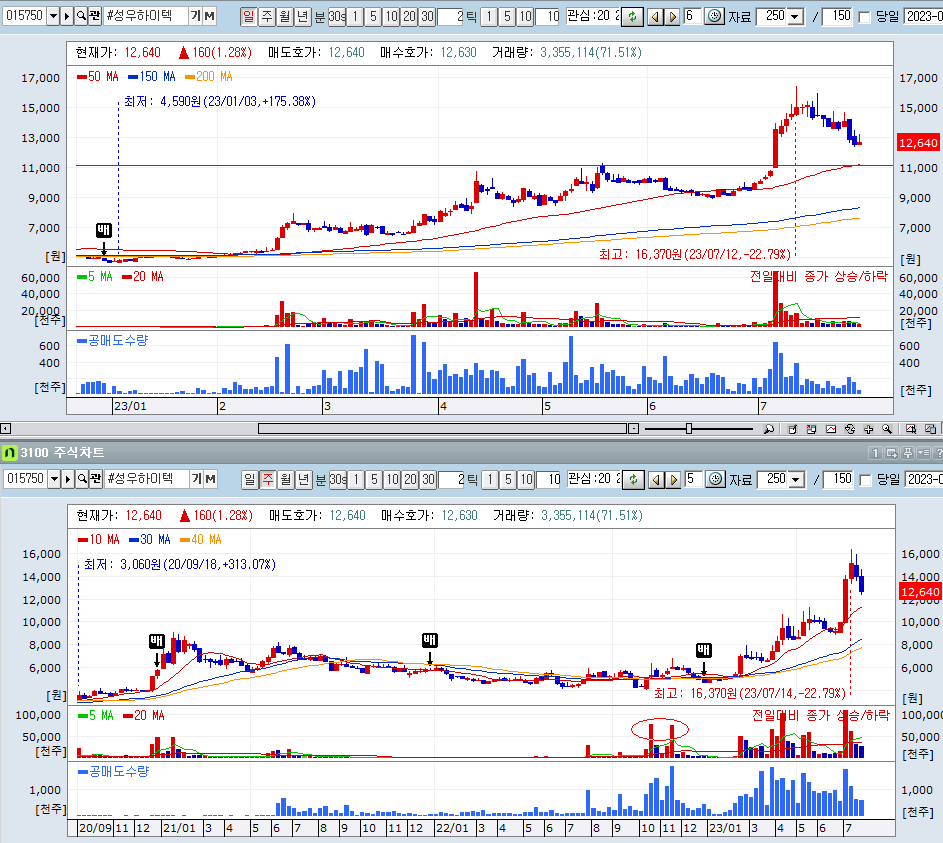The width and height of the screenshot is (943, 843).
Task: Click the previous yellow arrow in the upper toolbar
Action: (656, 17)
